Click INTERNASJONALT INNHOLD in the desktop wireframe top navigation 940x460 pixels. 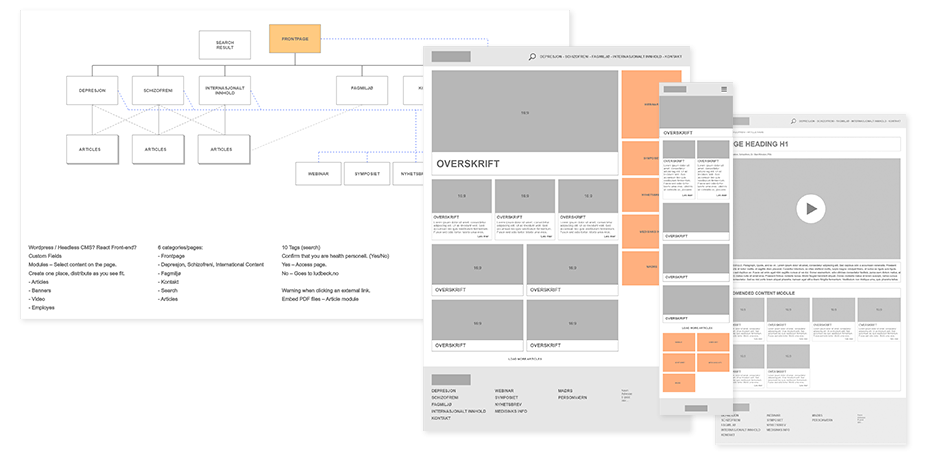click(x=638, y=57)
